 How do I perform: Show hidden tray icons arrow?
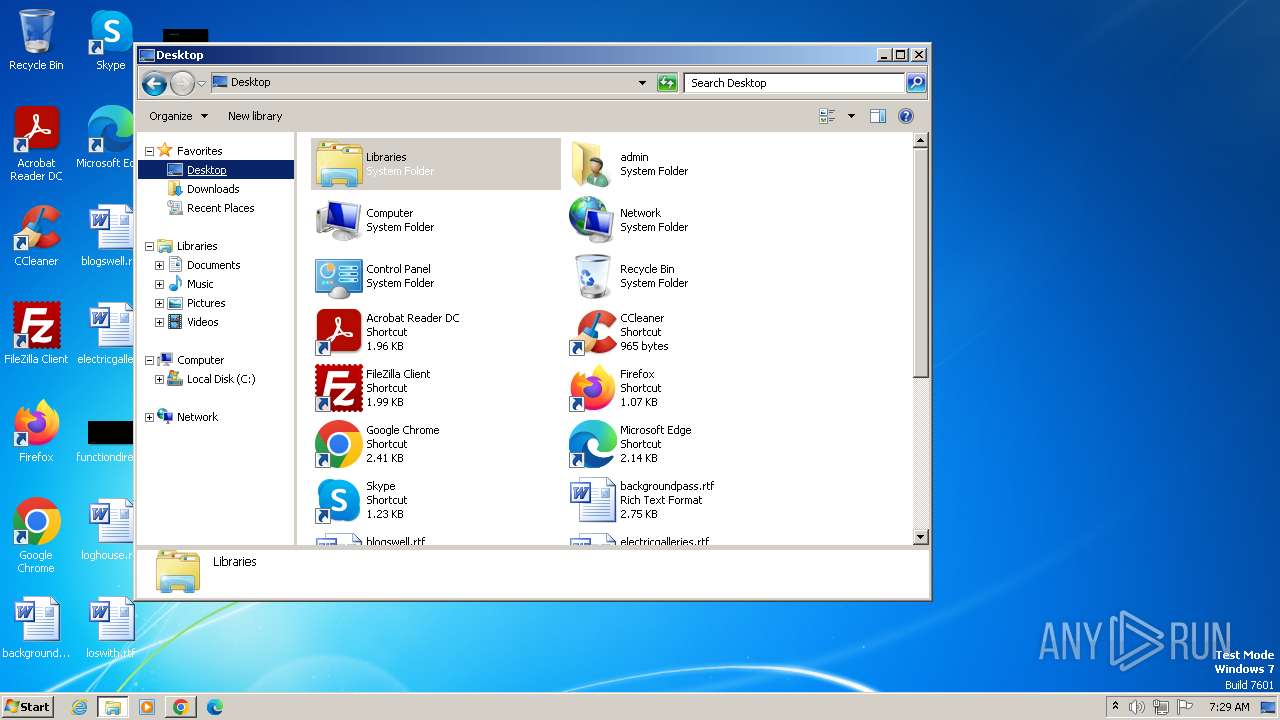pos(1115,707)
